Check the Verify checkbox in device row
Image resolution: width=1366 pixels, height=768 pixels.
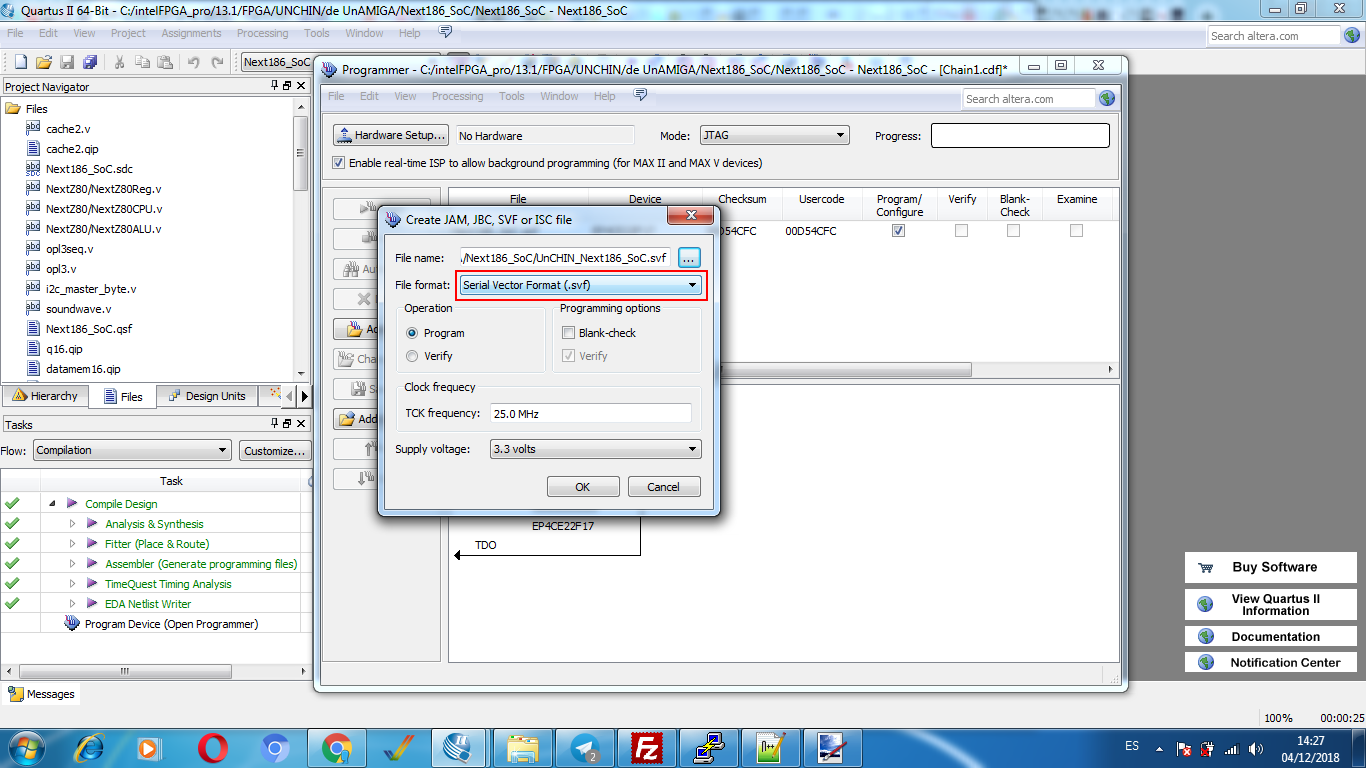point(961,231)
